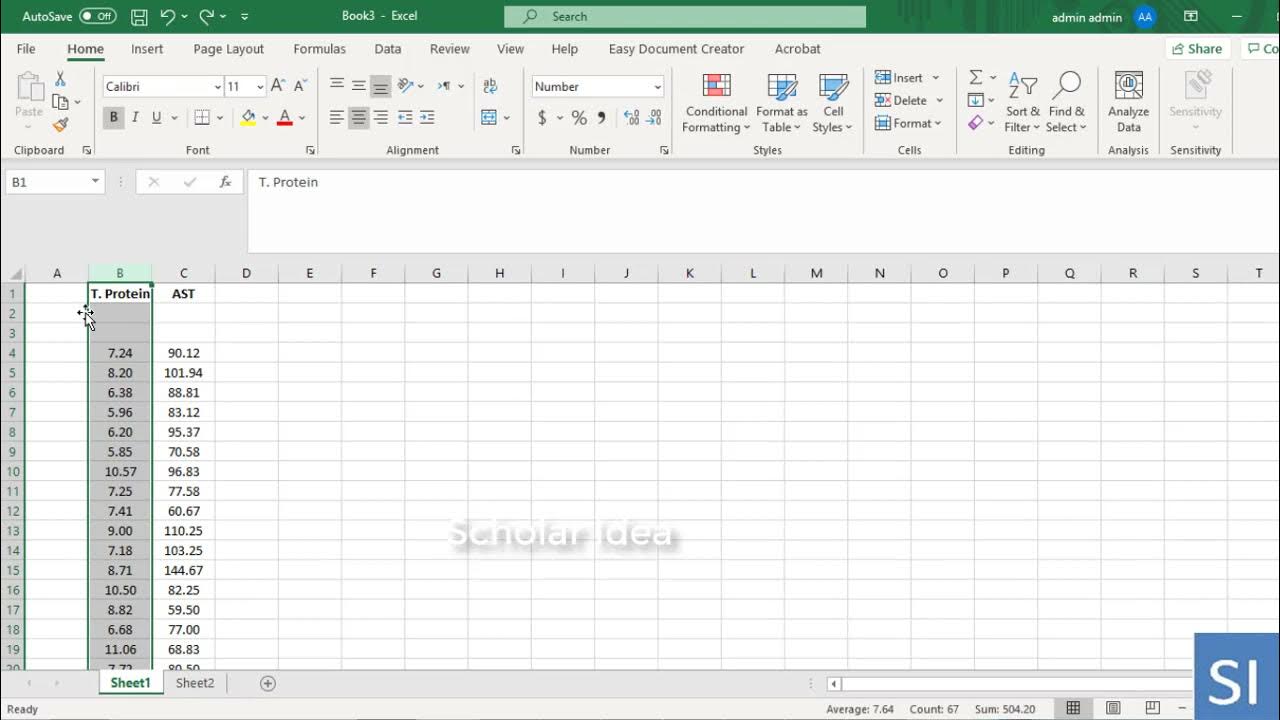Toggle Underline formatting
The height and width of the screenshot is (720, 1280).
tap(156, 118)
